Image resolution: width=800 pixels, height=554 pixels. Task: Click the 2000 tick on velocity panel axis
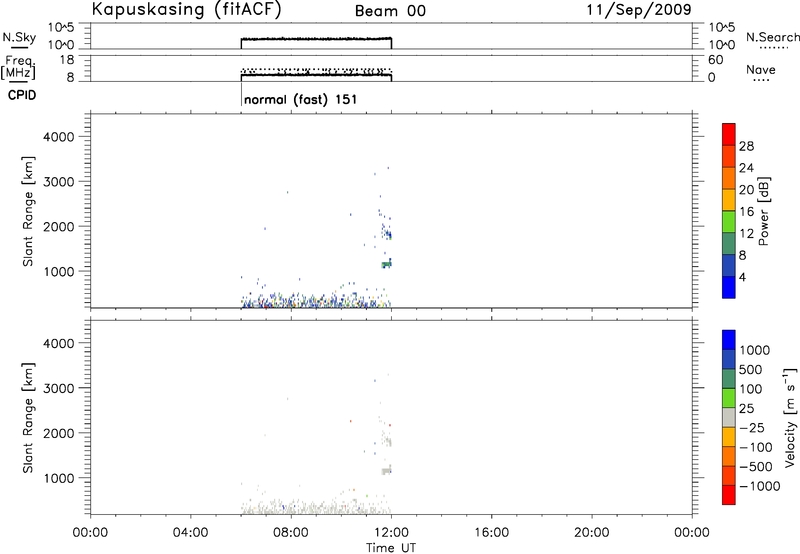click(59, 433)
